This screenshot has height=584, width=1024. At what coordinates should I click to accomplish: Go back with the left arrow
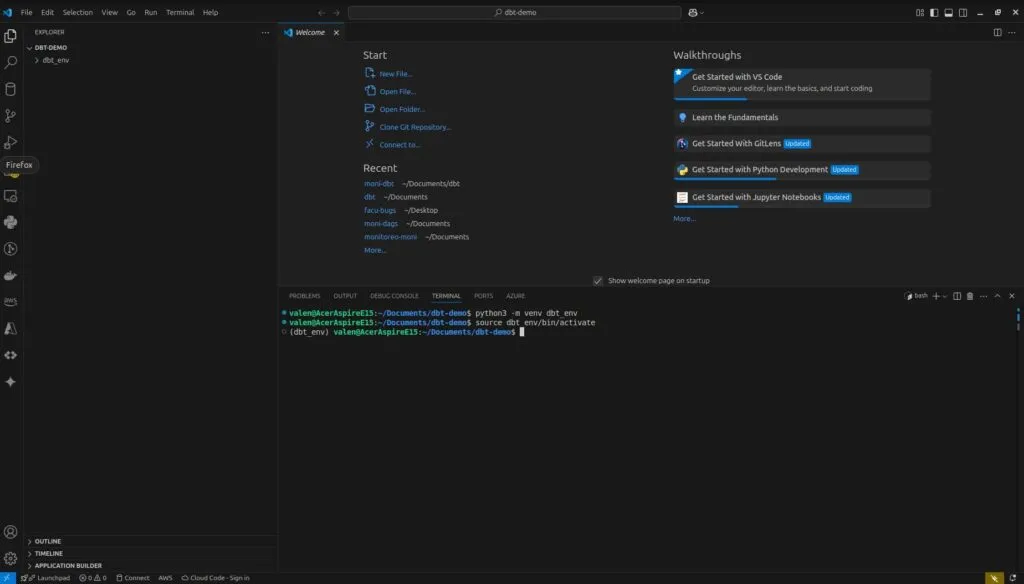coord(321,12)
